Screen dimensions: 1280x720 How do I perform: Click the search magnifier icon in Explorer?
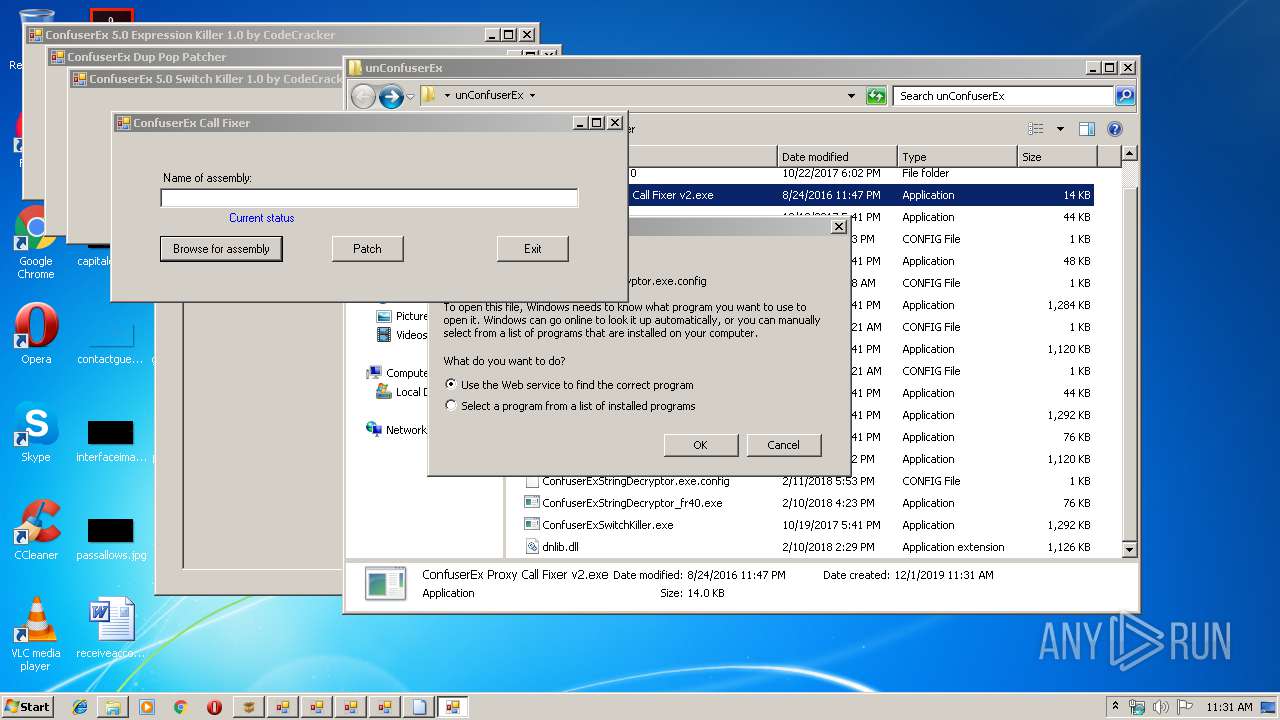(x=1125, y=96)
